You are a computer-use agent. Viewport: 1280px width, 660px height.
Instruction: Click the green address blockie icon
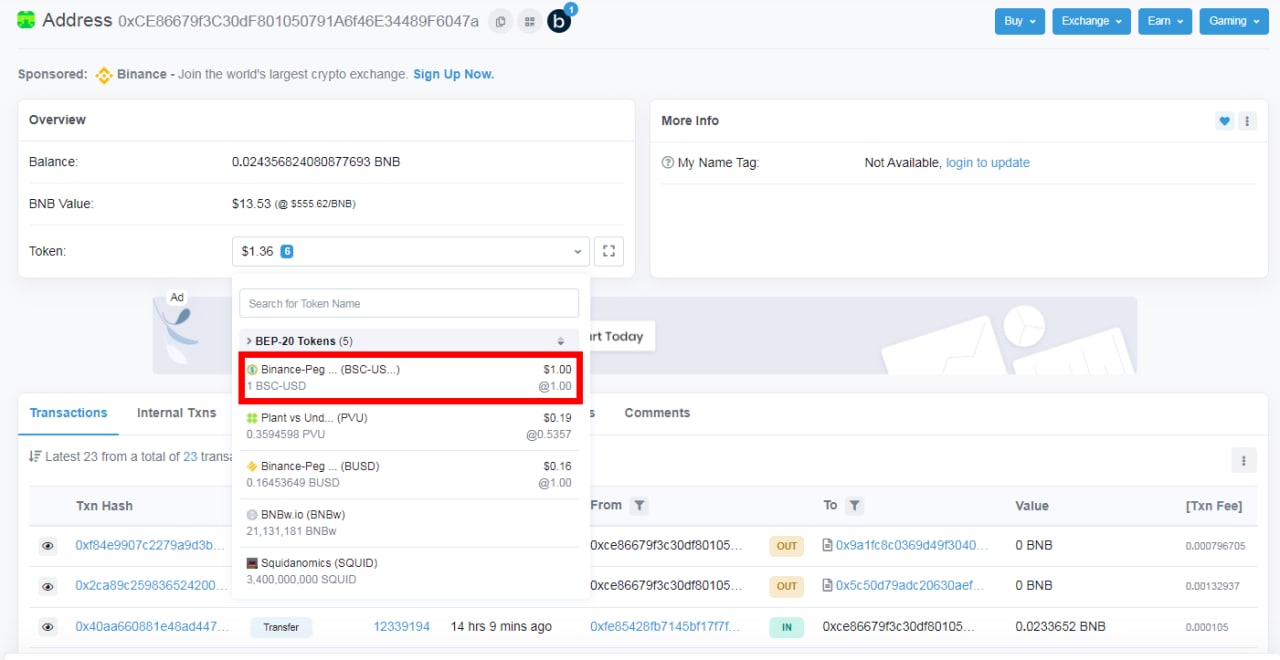pyautogui.click(x=26, y=20)
